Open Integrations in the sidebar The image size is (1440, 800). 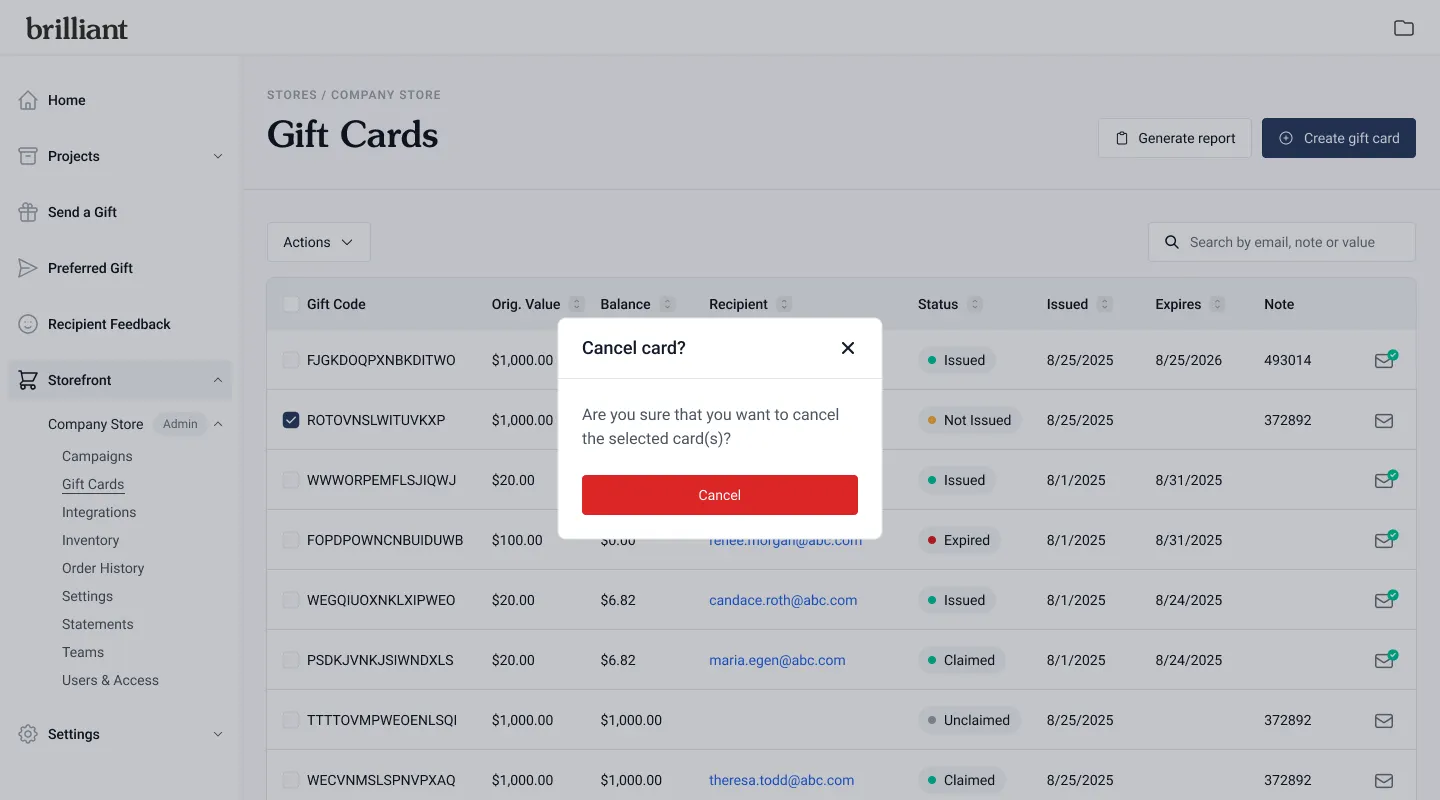(x=99, y=512)
